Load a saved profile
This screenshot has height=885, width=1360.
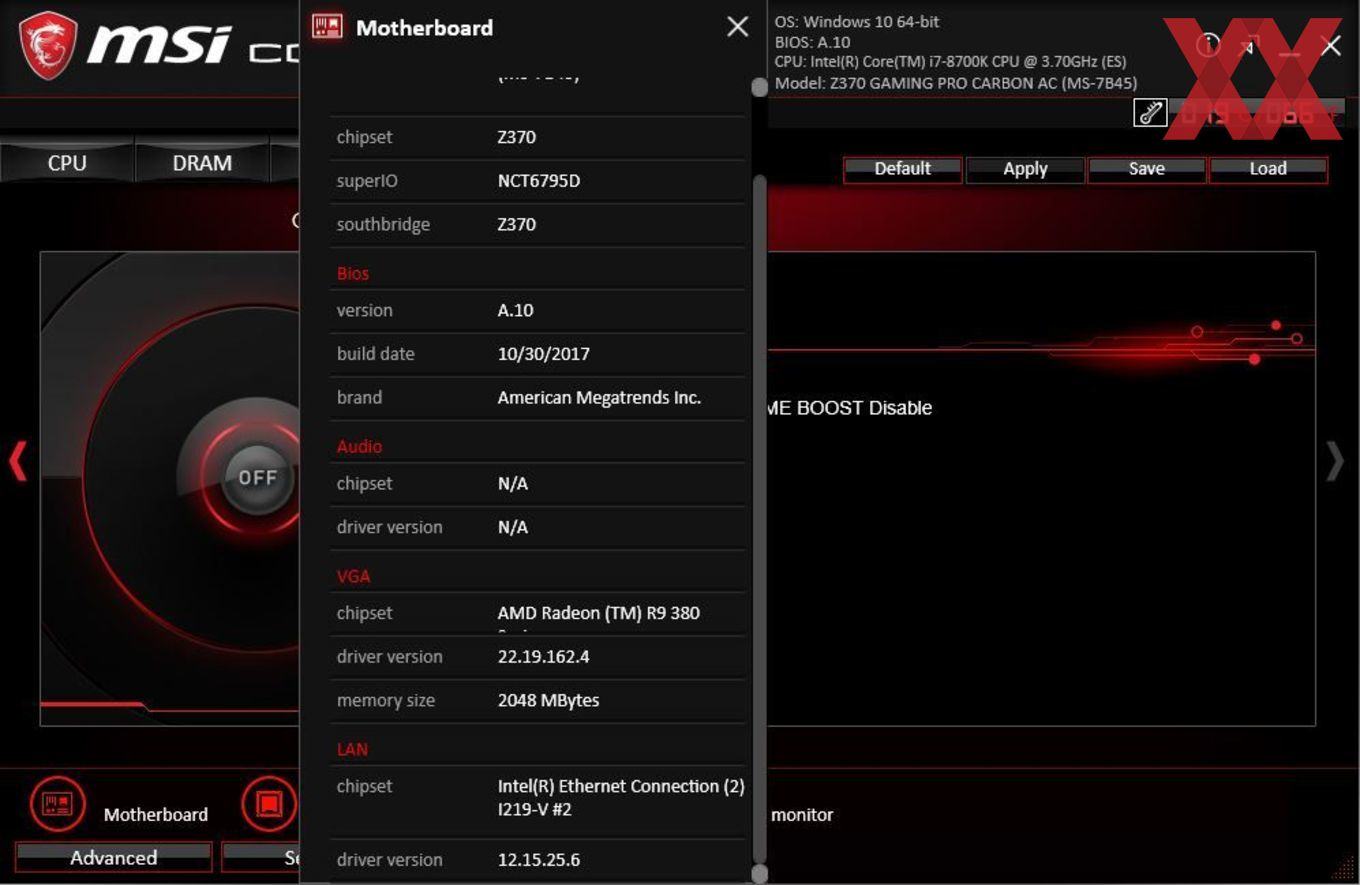pos(1268,169)
